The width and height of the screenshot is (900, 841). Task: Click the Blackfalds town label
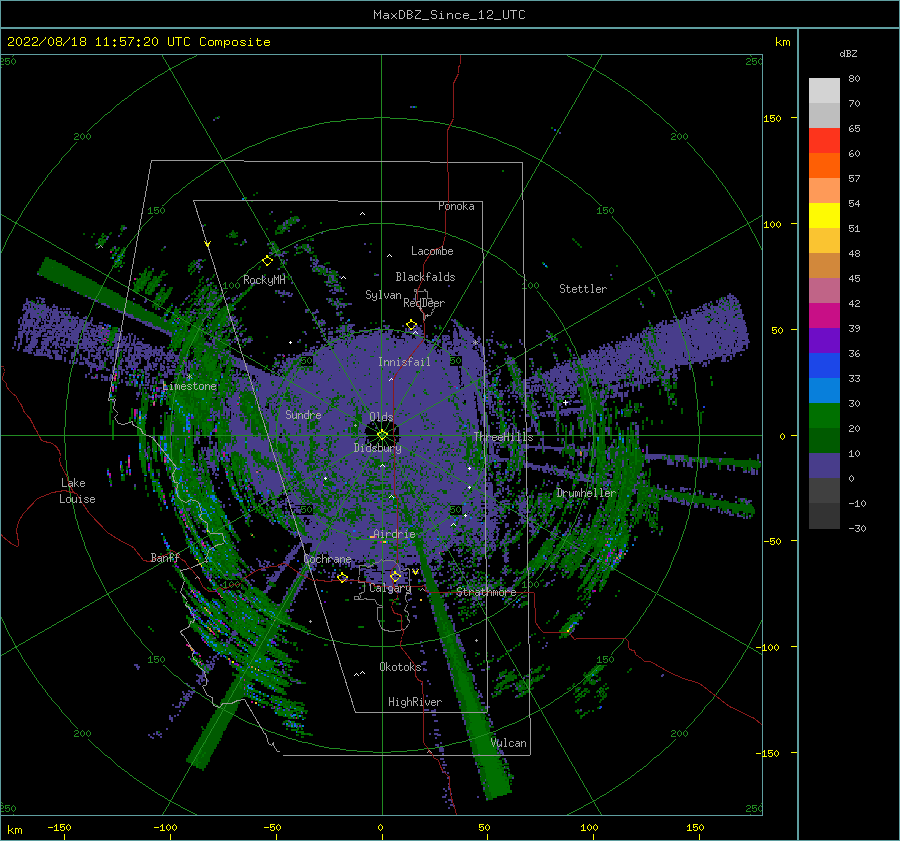coord(425,277)
